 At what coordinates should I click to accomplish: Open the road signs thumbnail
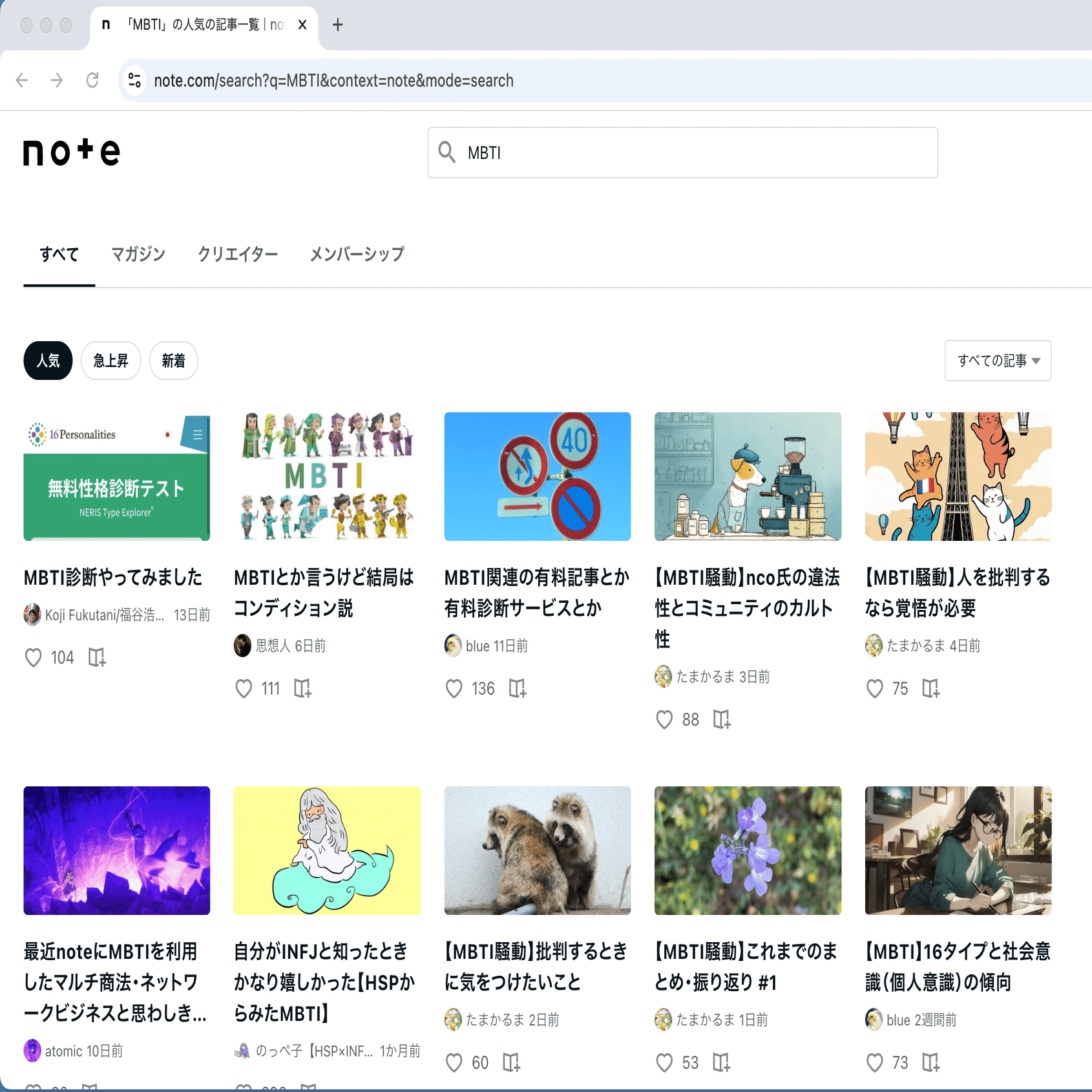538,476
